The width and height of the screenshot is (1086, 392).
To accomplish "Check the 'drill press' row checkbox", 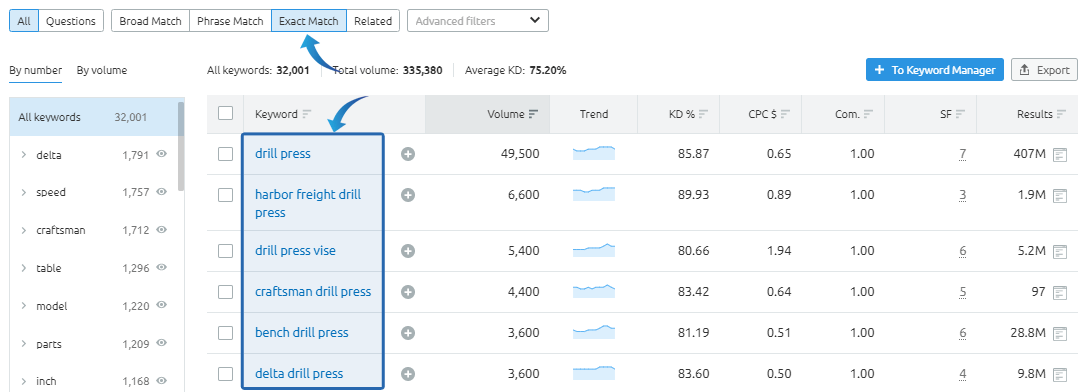I will (225, 154).
